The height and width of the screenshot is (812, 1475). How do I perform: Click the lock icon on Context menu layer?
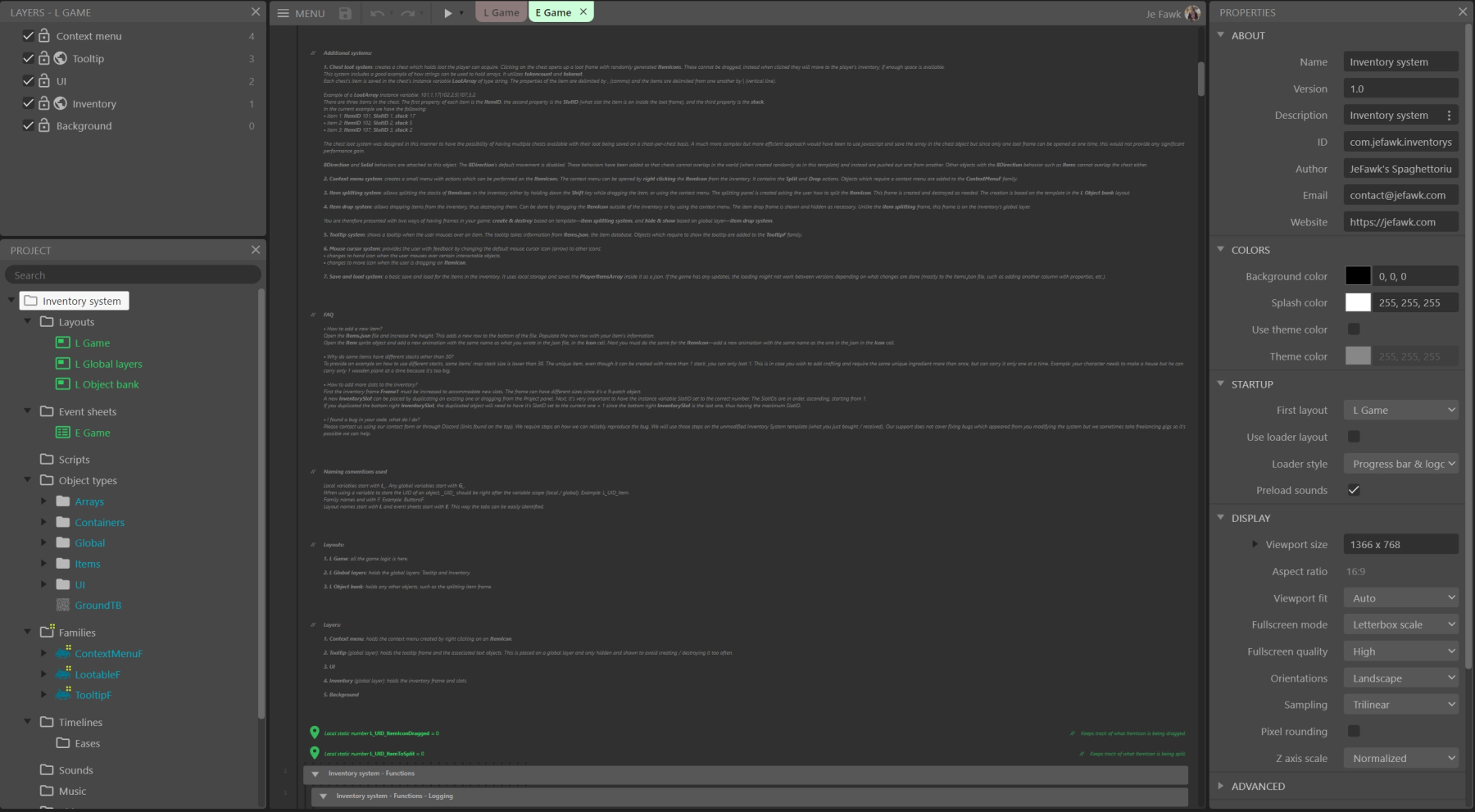[x=44, y=36]
